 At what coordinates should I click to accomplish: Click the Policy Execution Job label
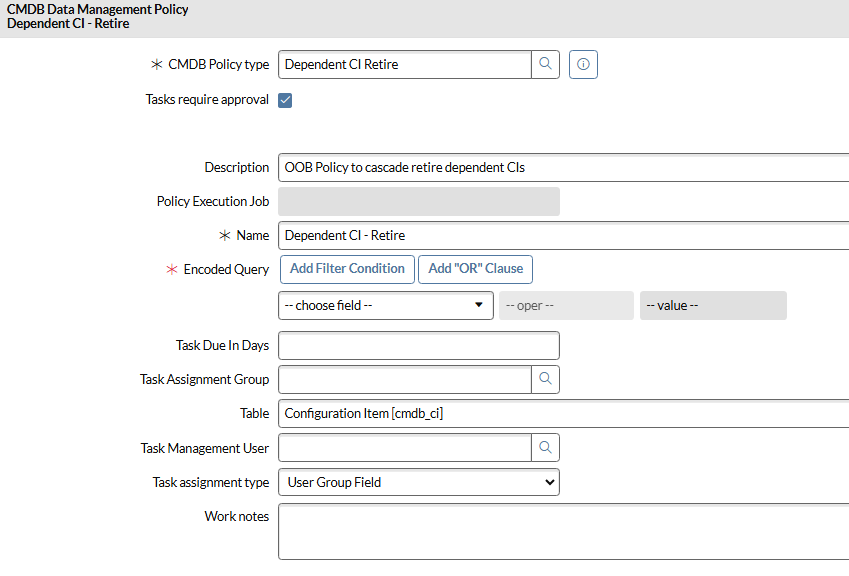pyautogui.click(x=213, y=201)
